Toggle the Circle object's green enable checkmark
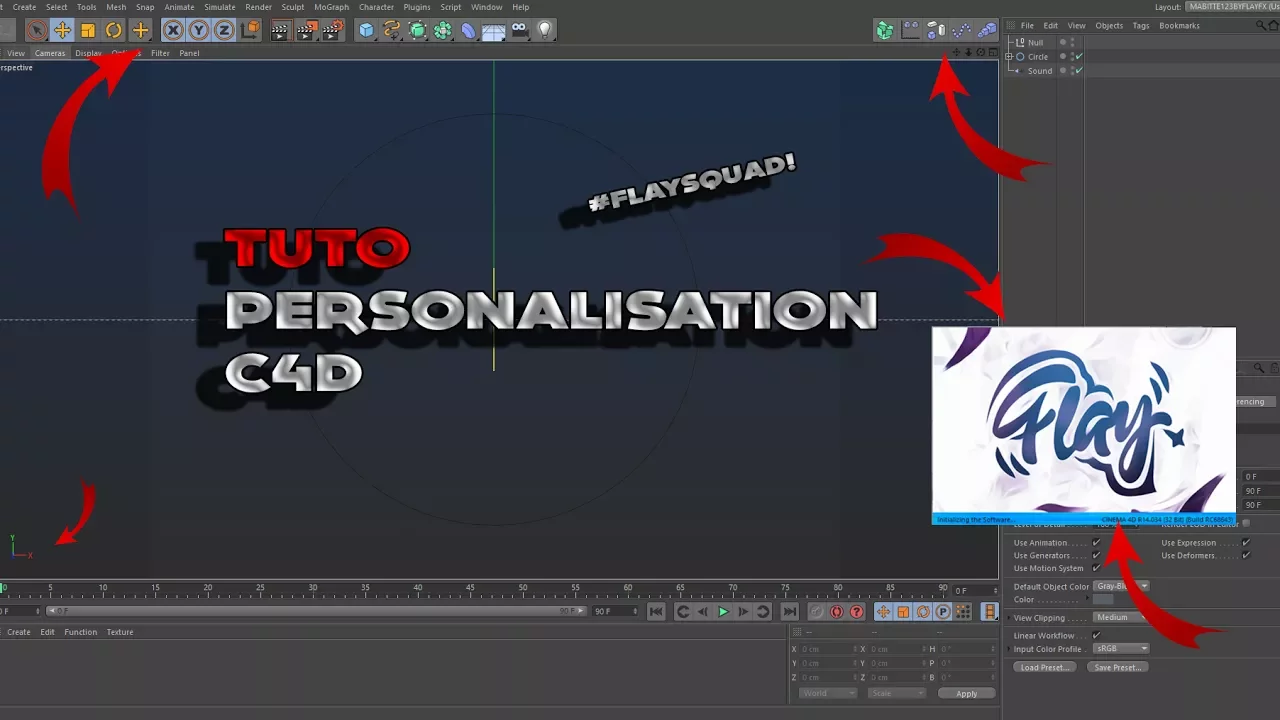The image size is (1280, 720). coord(1079,57)
